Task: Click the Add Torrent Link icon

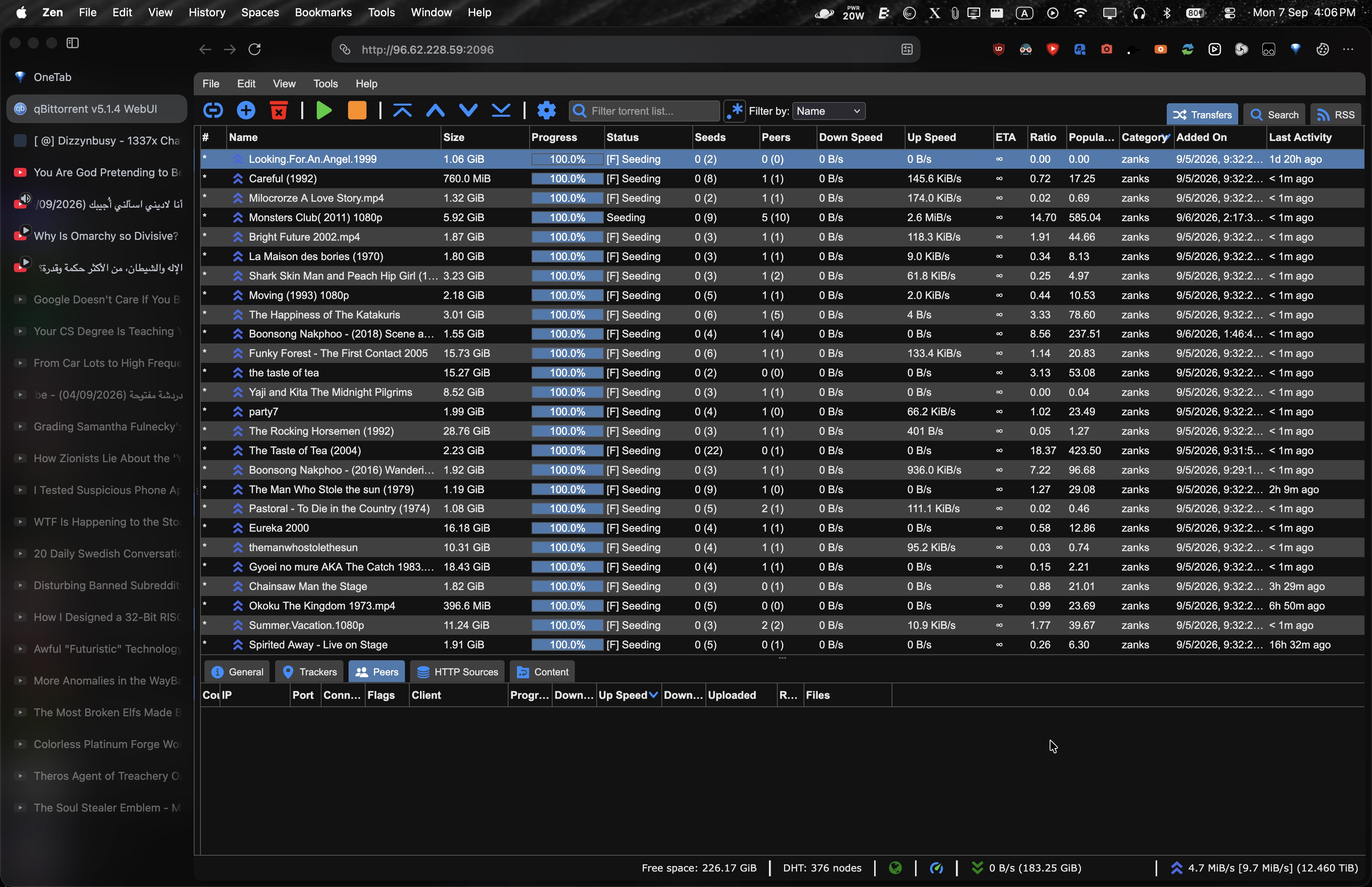Action: coord(213,111)
